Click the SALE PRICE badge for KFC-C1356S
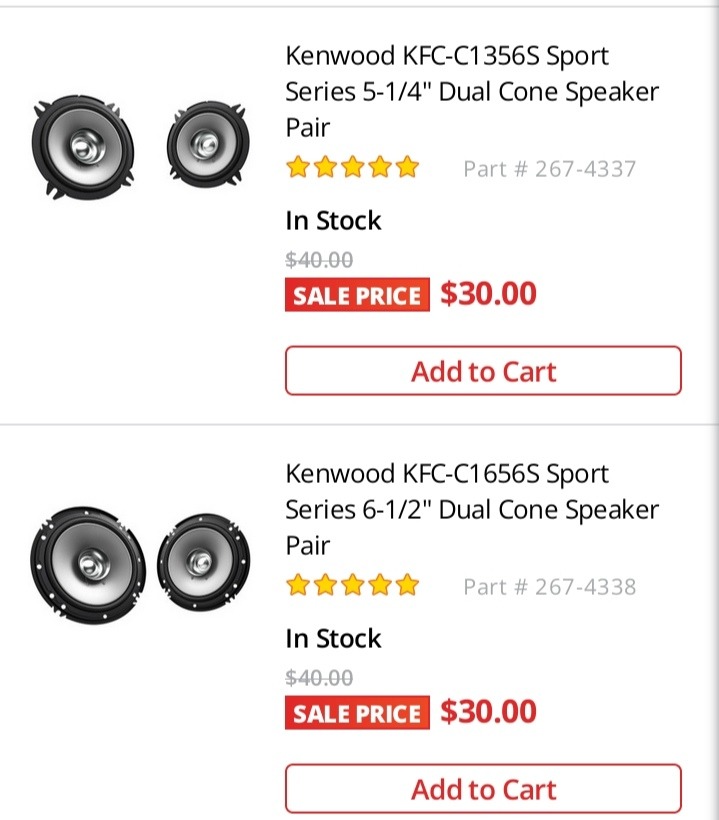 coord(357,295)
